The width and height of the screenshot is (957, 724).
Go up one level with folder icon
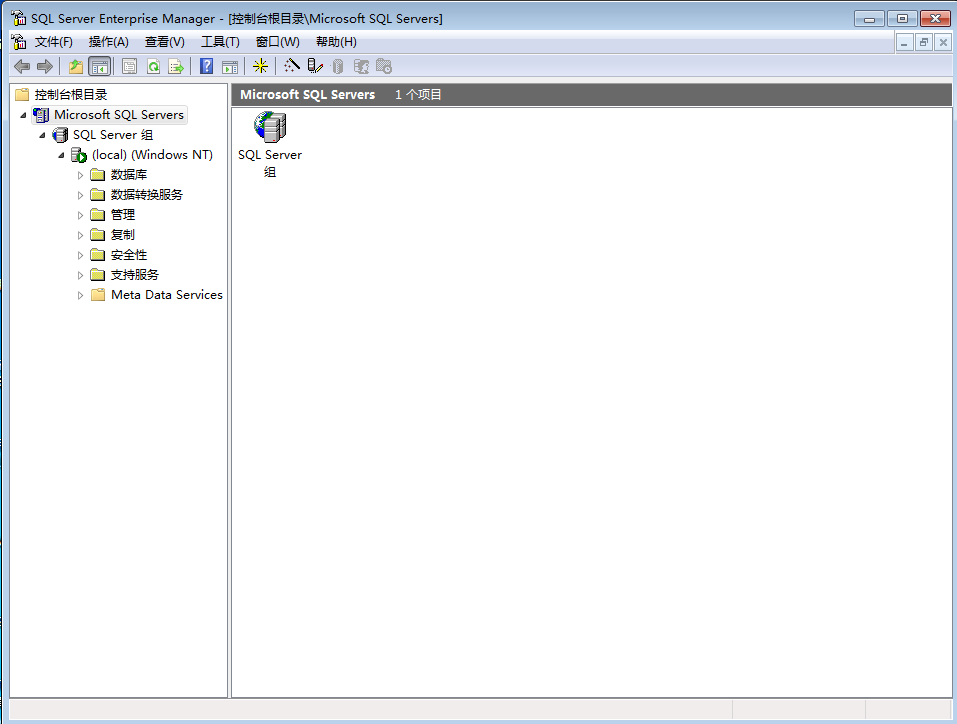click(x=76, y=66)
